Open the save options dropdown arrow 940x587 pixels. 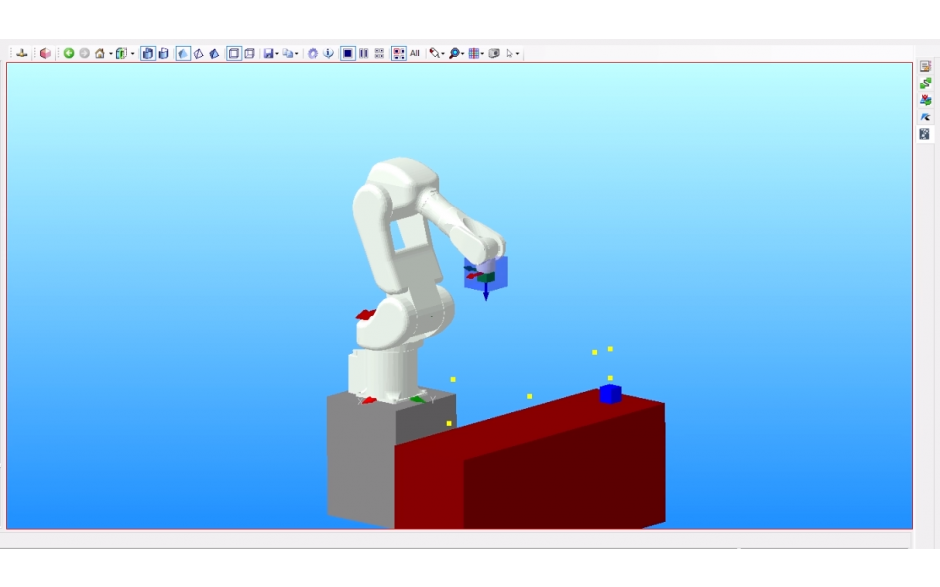277,54
